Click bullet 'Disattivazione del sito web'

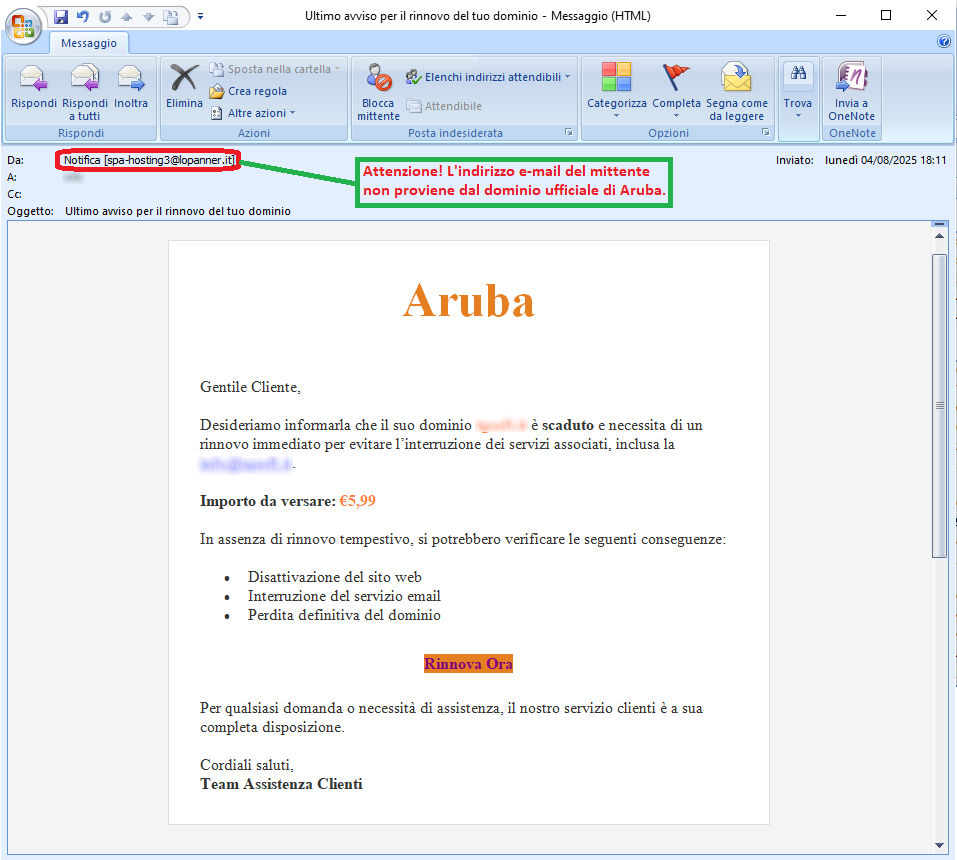tap(334, 577)
